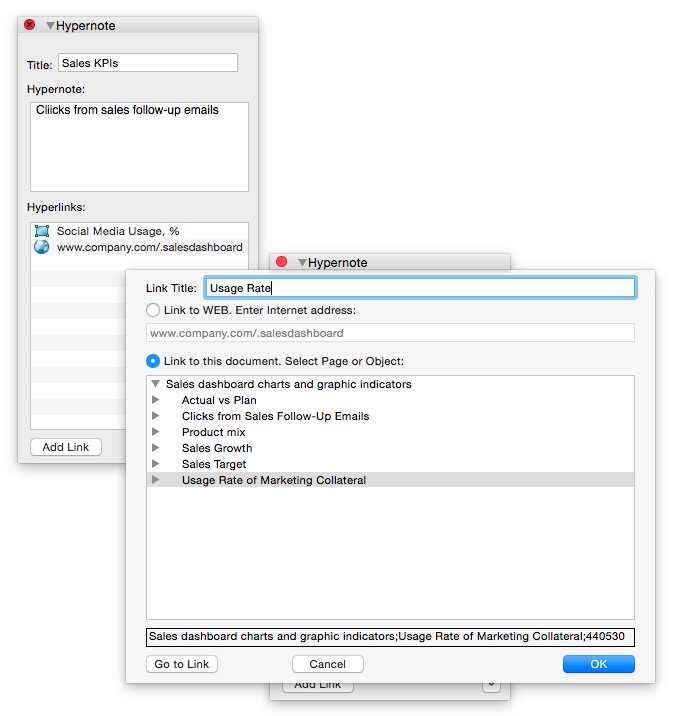Close the back Hypernote window behind dialog
Image resolution: width=679 pixels, height=716 pixels.
tap(282, 262)
